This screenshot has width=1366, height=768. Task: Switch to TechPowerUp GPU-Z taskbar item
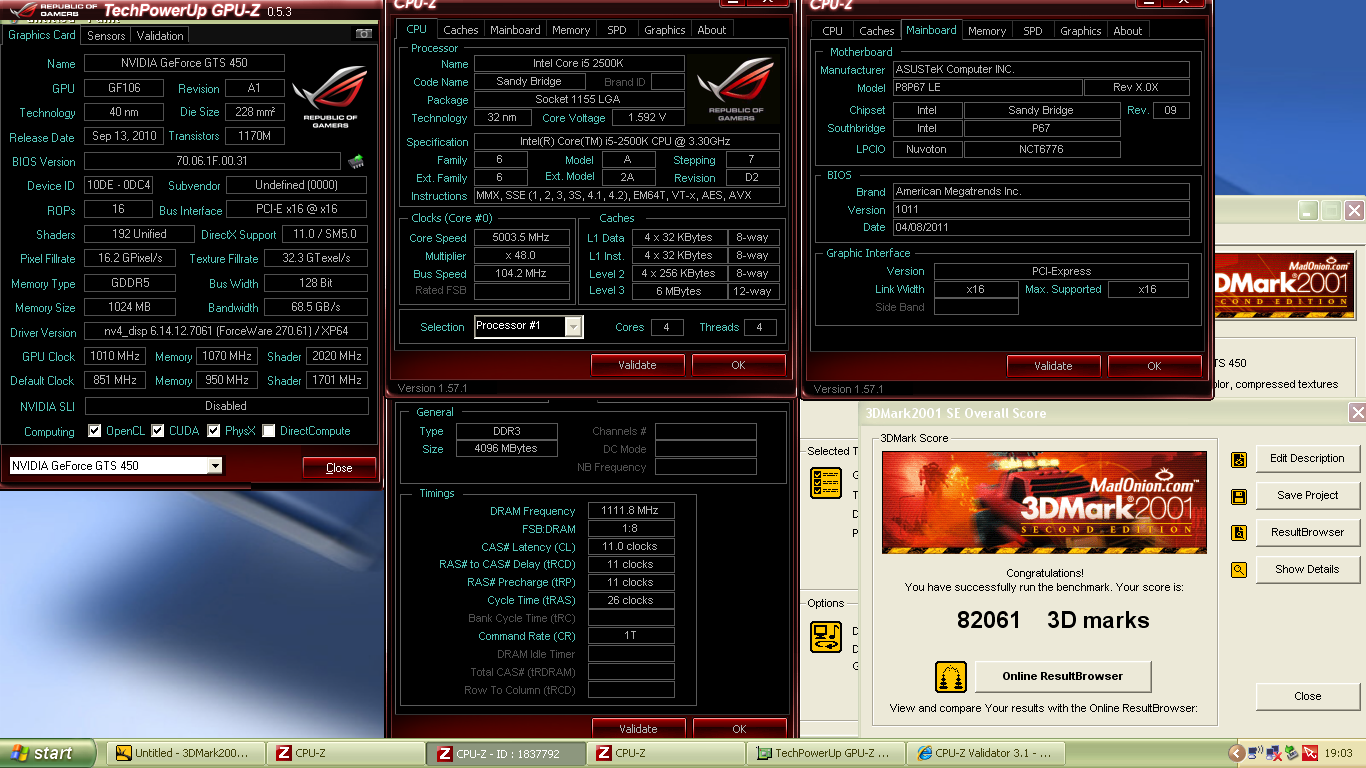coord(826,753)
